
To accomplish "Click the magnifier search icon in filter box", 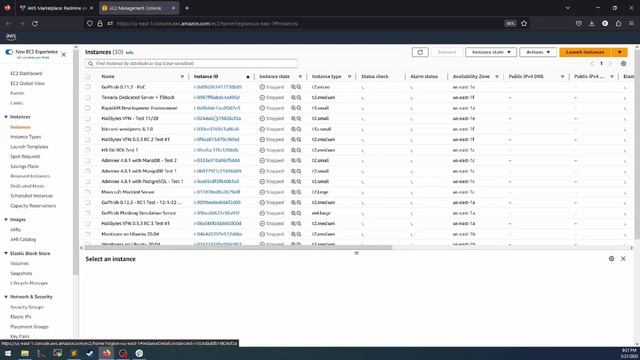I will pyautogui.click(x=91, y=64).
